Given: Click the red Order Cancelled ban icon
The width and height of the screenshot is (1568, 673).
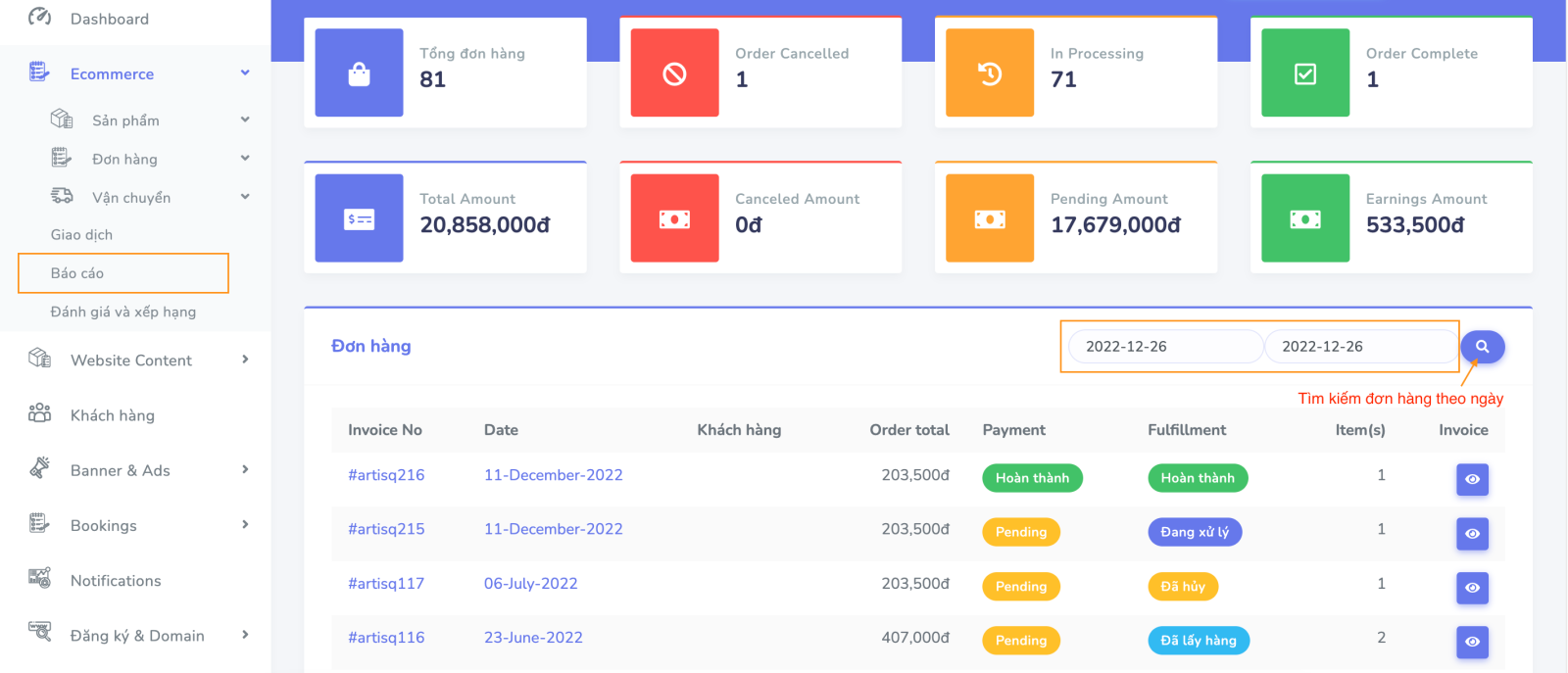Looking at the screenshot, I should 674,73.
